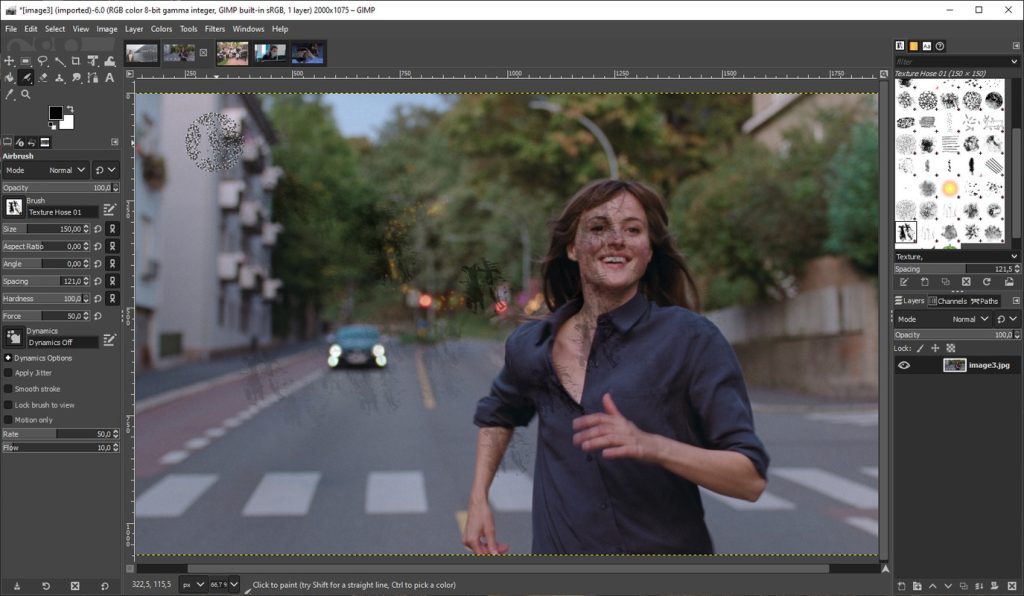Reset colors to default black and white
This screenshot has height=596, width=1024.
click(52, 126)
